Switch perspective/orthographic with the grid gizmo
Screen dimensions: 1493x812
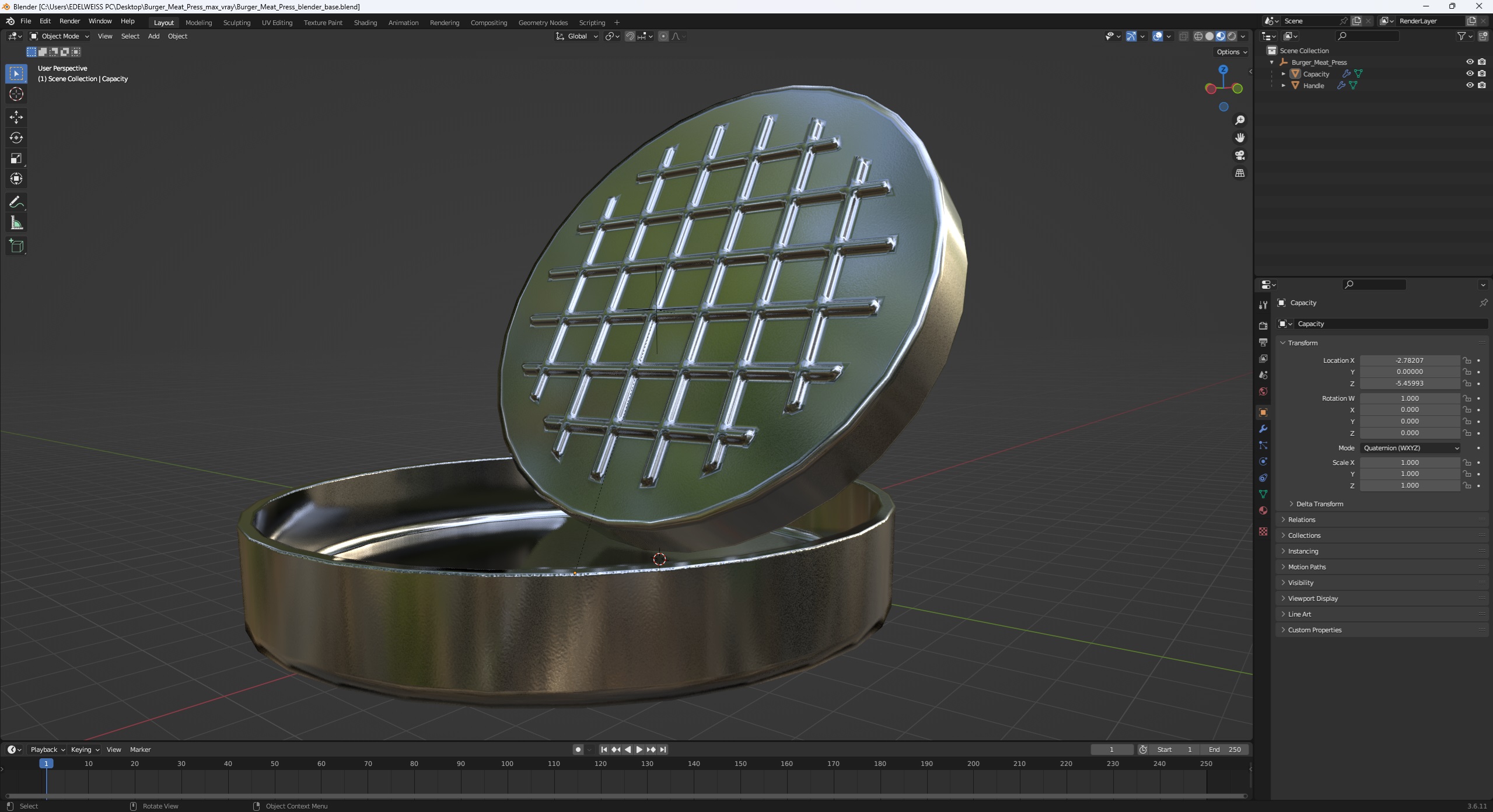(1240, 173)
